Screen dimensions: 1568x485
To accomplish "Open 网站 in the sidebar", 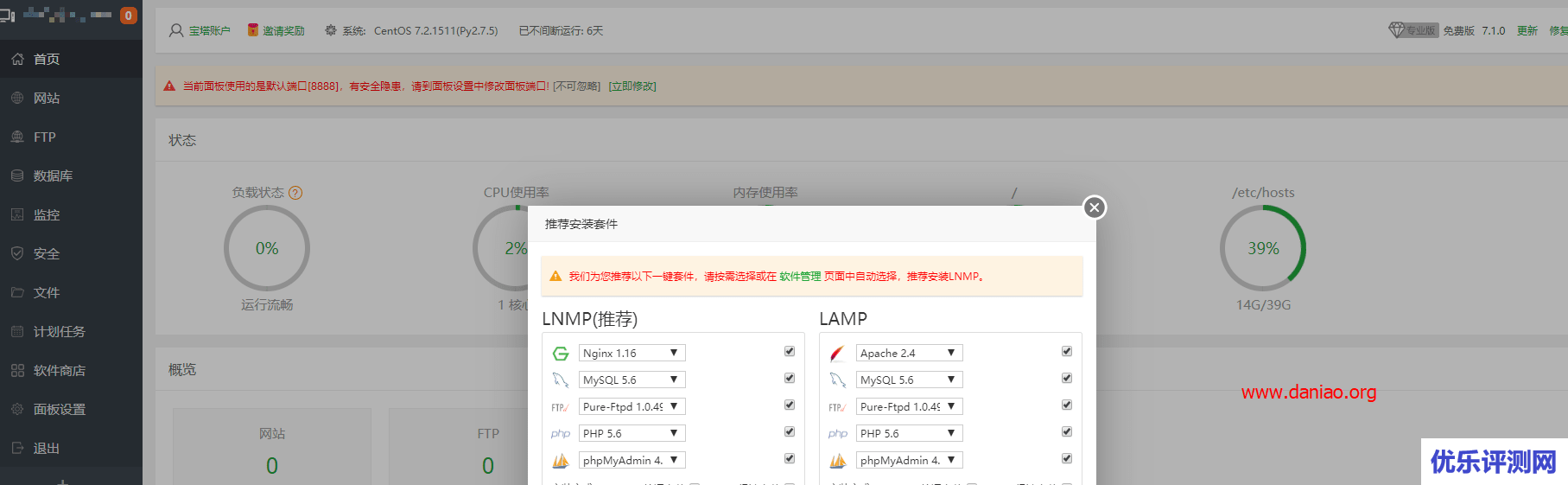I will (71, 98).
